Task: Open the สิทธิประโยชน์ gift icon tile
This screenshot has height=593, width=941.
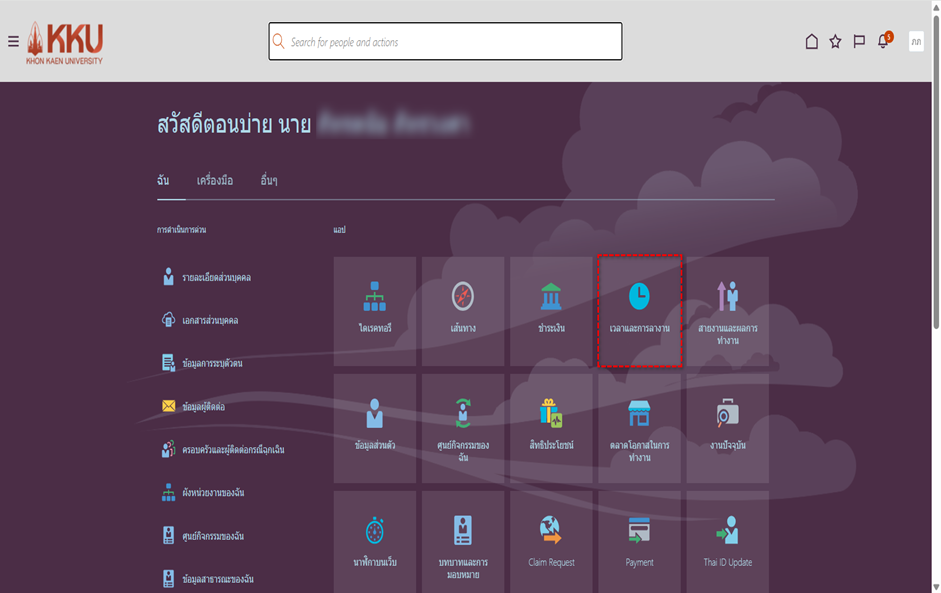Action: click(x=550, y=426)
